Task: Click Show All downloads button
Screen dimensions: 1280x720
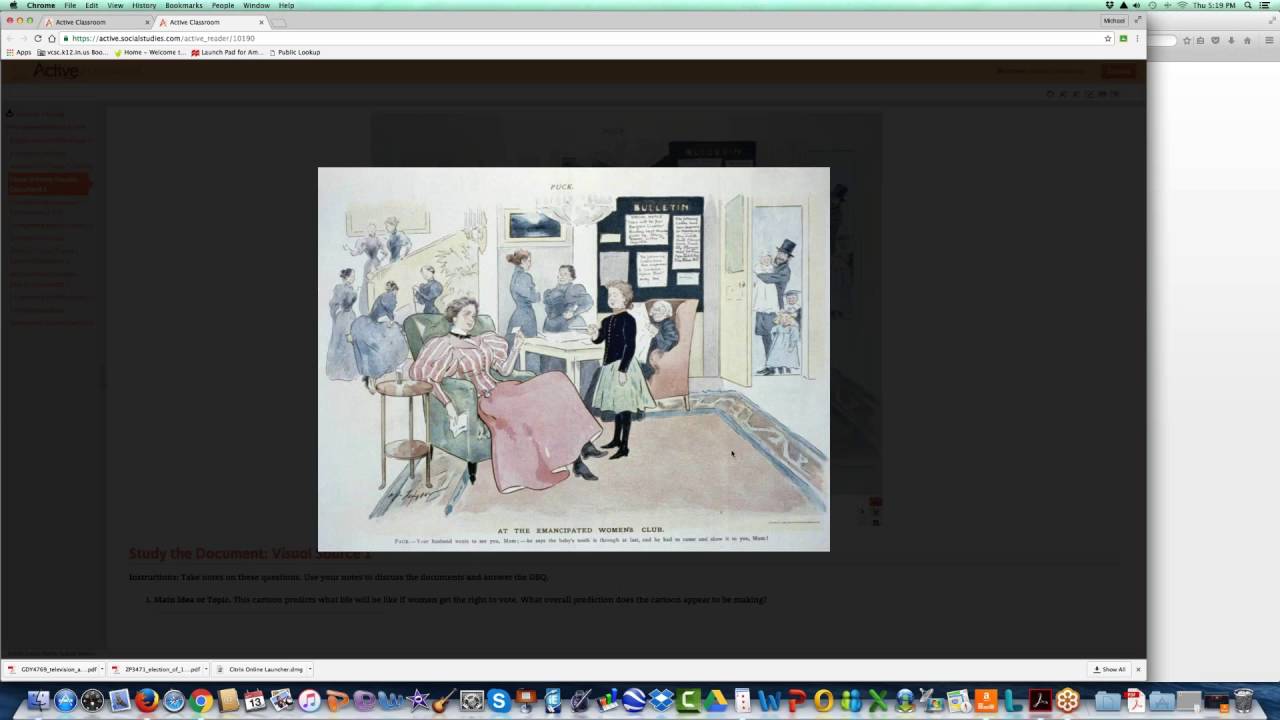Action: tap(1110, 669)
